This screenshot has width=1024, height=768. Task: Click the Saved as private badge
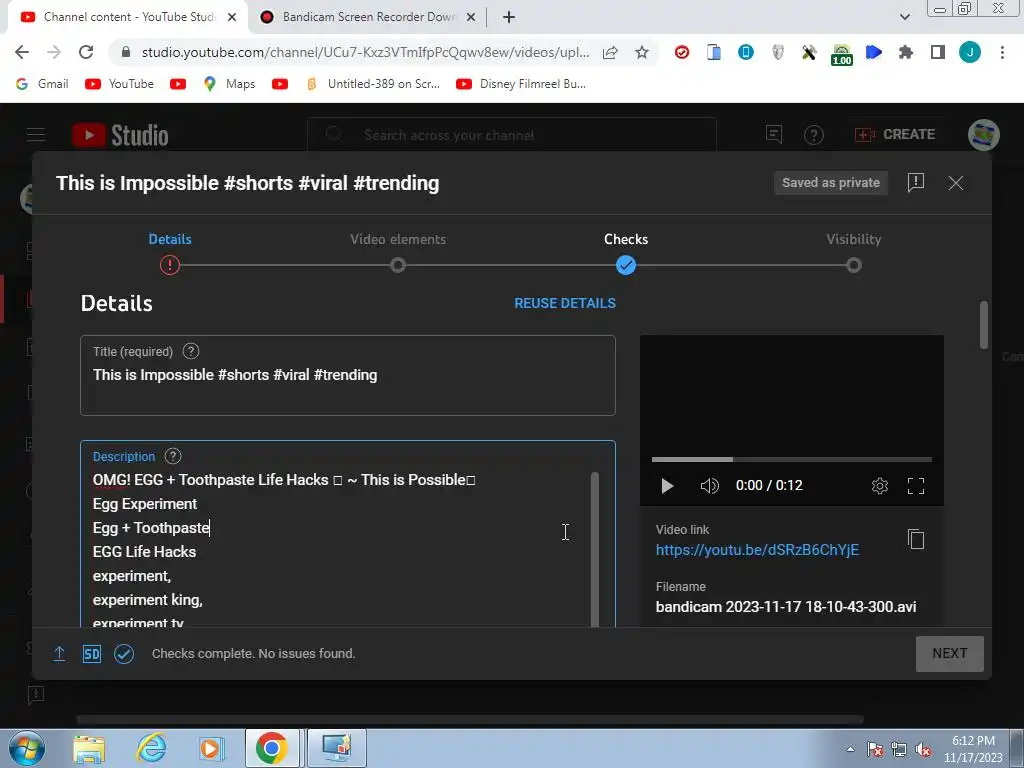tap(831, 183)
